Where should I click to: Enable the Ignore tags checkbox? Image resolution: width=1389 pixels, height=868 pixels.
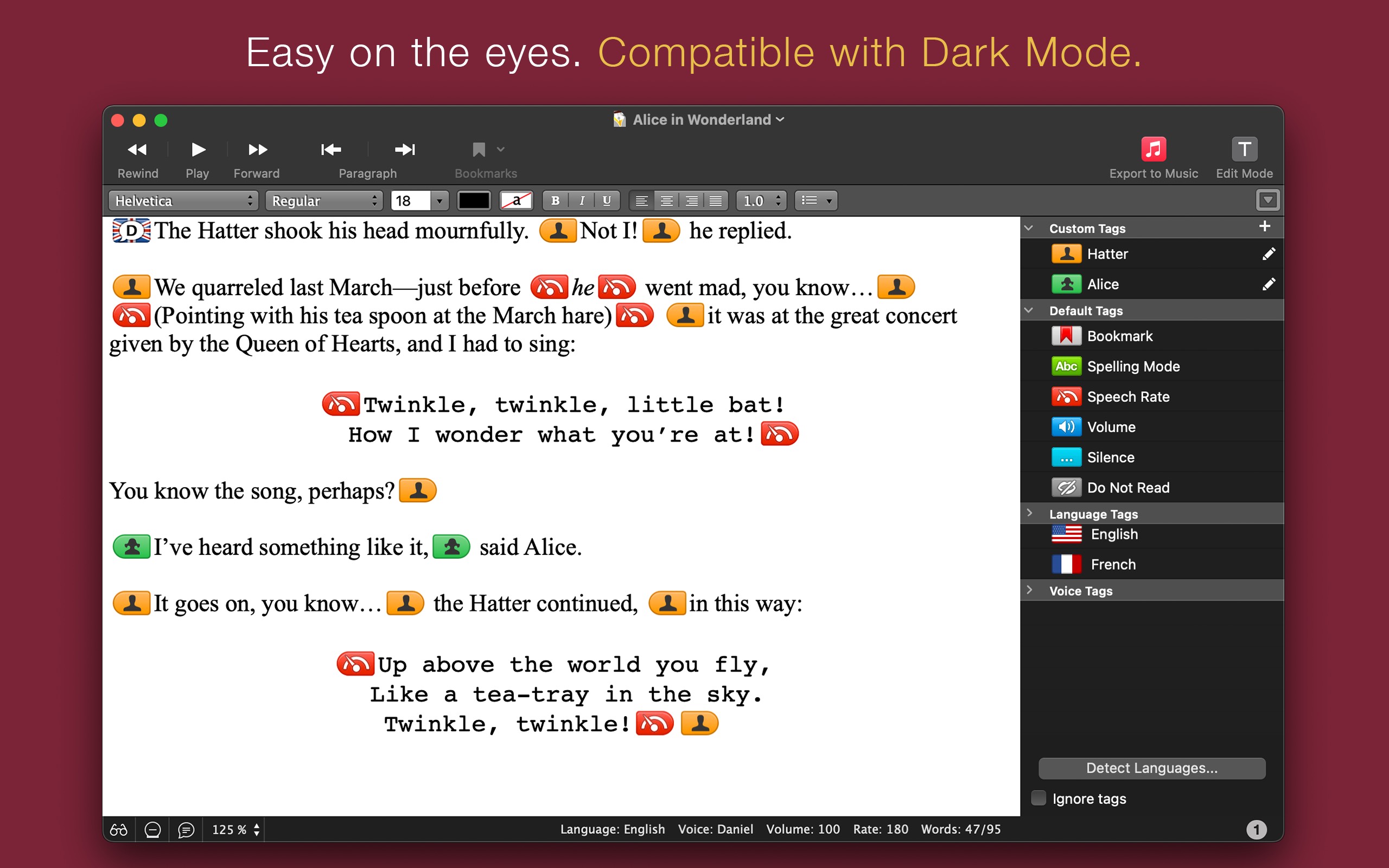[x=1038, y=798]
